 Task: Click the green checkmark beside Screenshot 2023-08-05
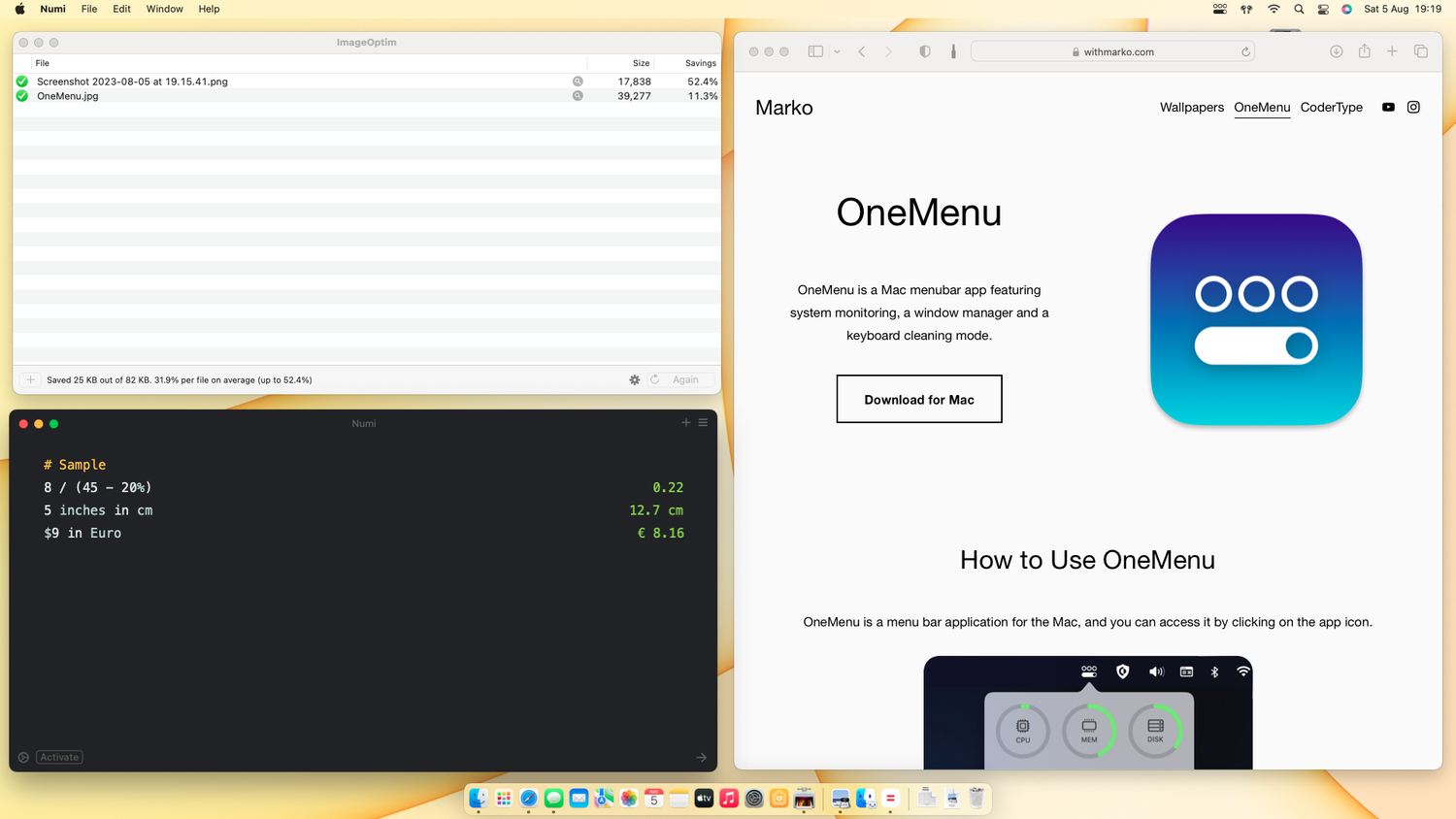(21, 82)
